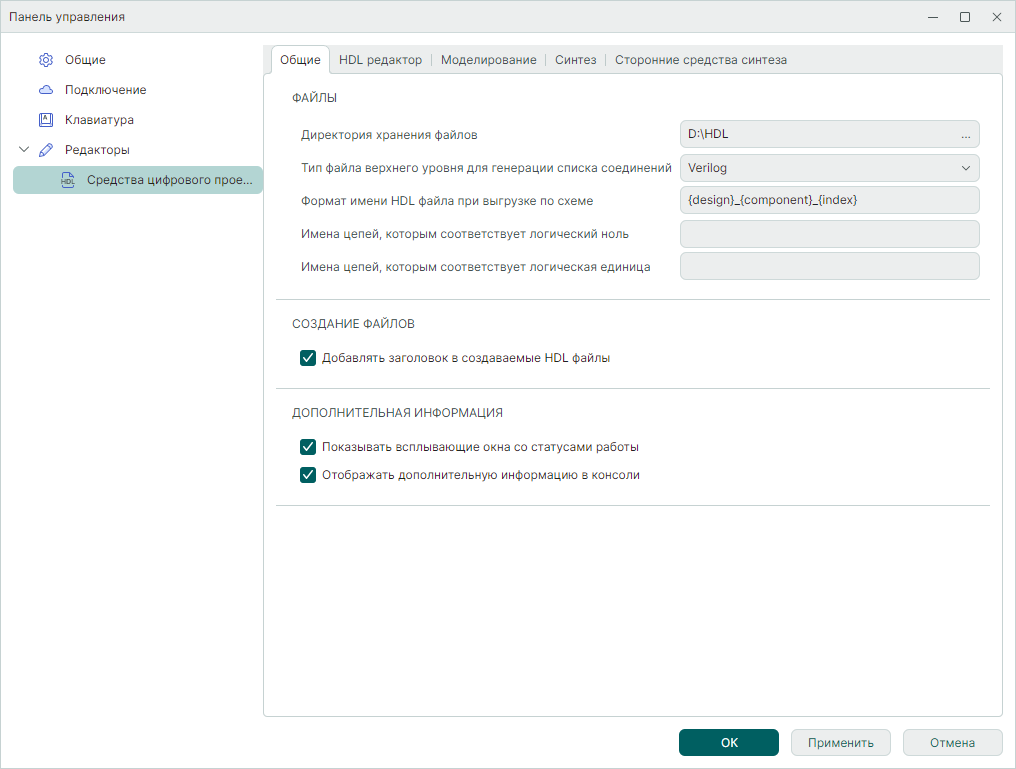Go to the Синтез tab
1016x769 pixels.
tap(575, 60)
